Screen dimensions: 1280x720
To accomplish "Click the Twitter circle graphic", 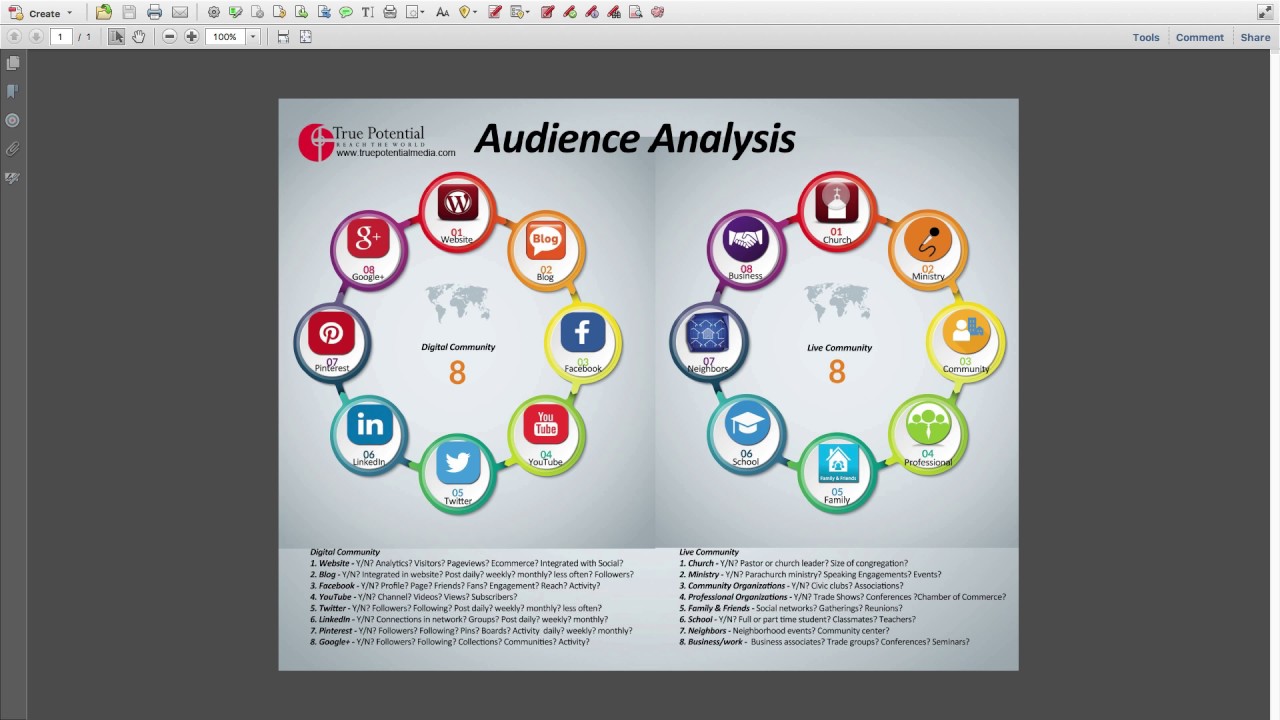I will 457,472.
